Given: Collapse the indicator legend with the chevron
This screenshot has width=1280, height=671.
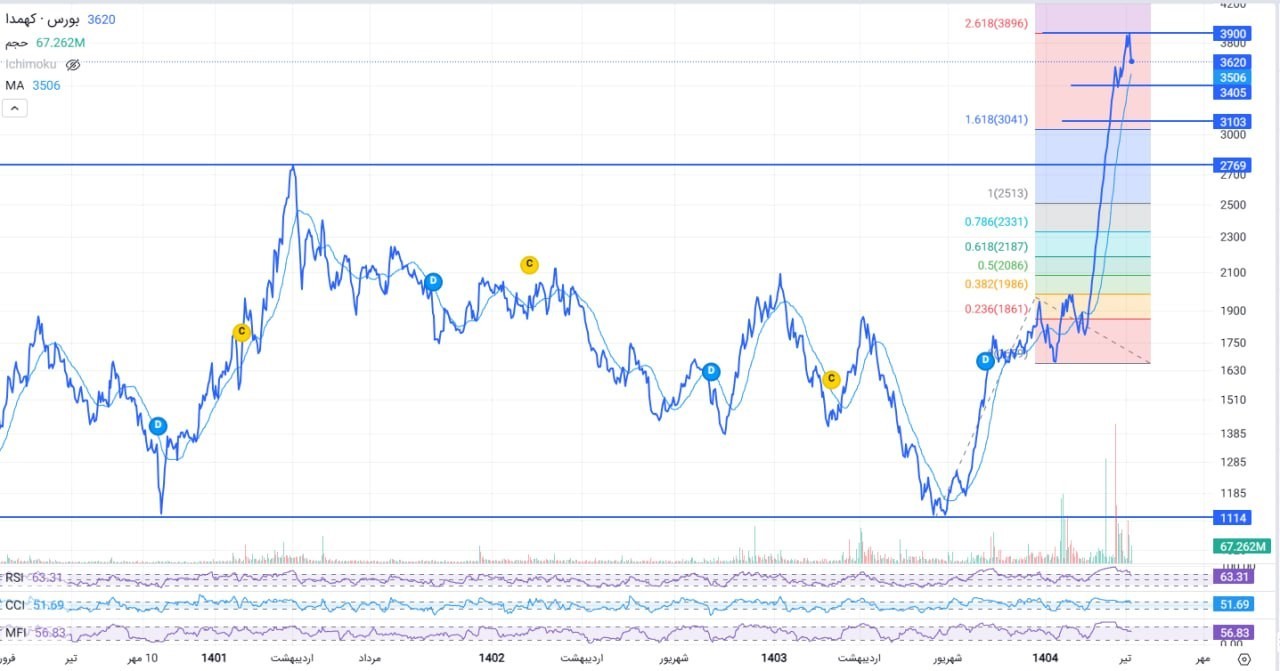Looking at the screenshot, I should pos(15,108).
